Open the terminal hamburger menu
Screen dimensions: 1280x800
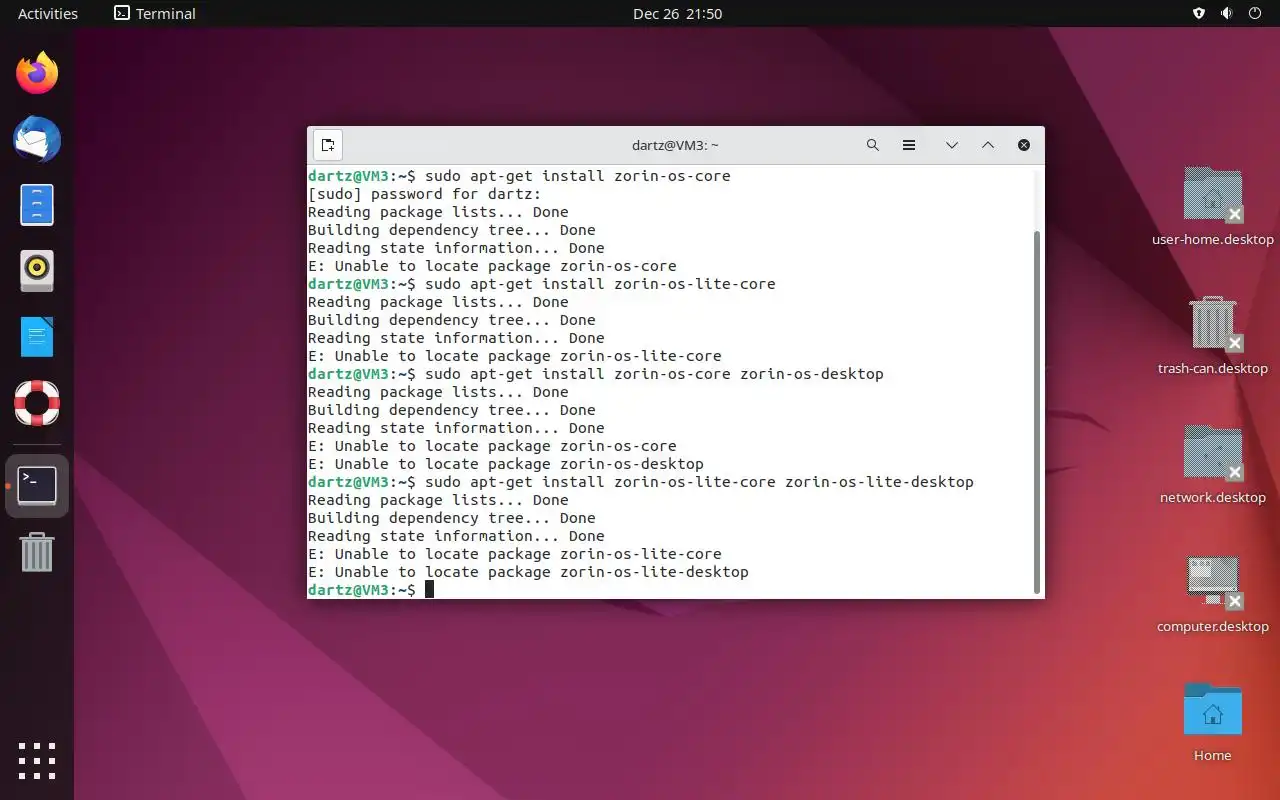(909, 145)
